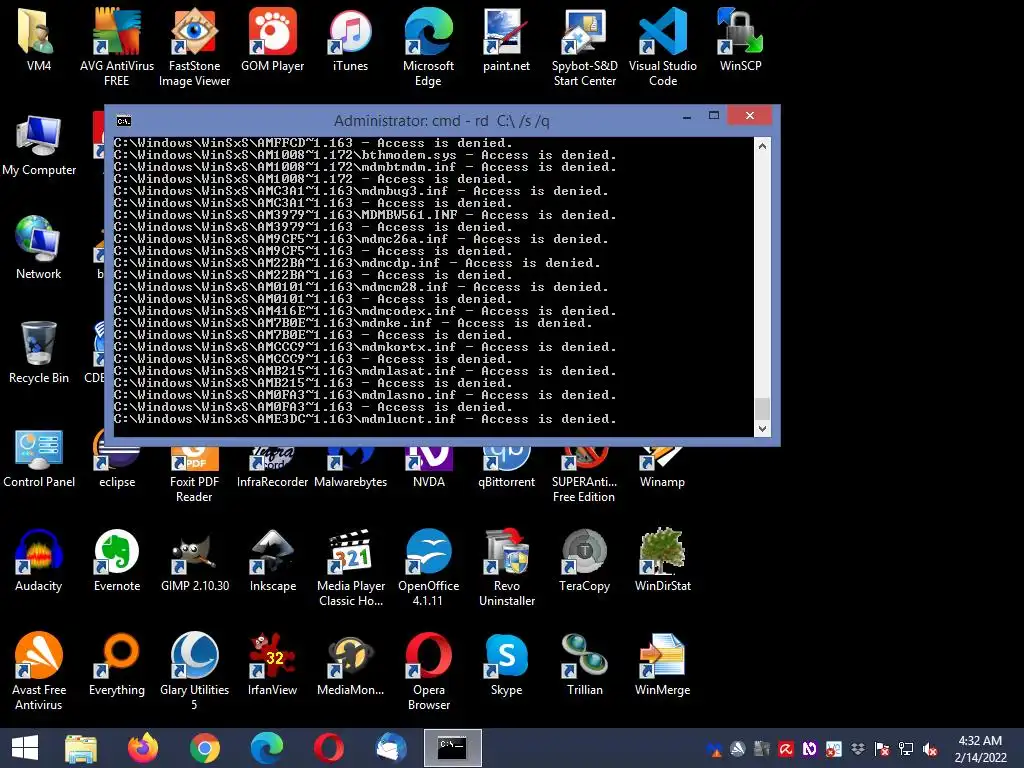Select the Glary Utilities 5 icon

tap(195, 671)
